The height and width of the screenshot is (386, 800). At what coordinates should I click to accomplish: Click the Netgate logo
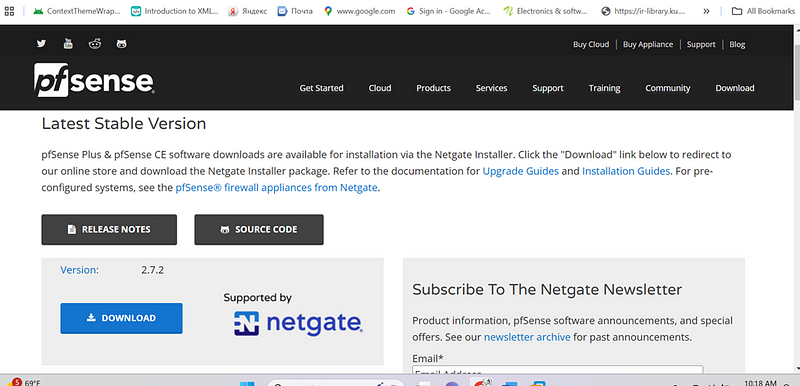[298, 323]
